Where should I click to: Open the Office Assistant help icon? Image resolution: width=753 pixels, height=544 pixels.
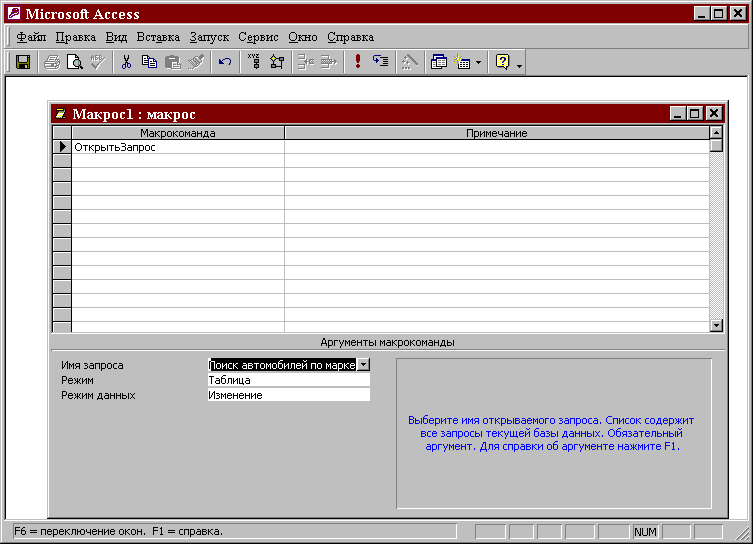coord(502,62)
